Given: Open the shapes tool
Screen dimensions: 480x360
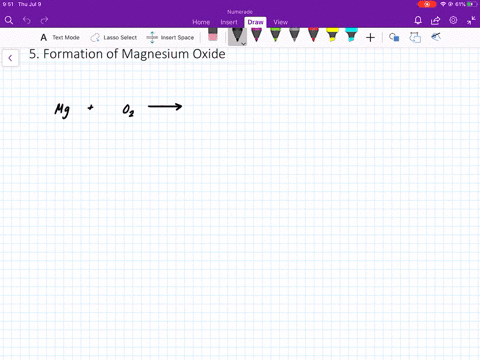Looking at the screenshot, I should point(394,37).
